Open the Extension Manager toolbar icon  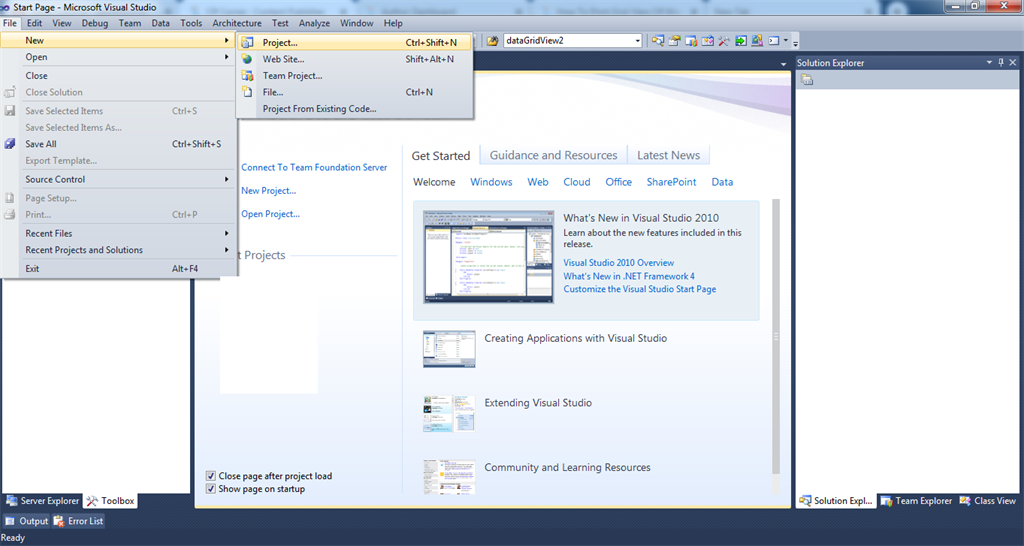tap(757, 40)
